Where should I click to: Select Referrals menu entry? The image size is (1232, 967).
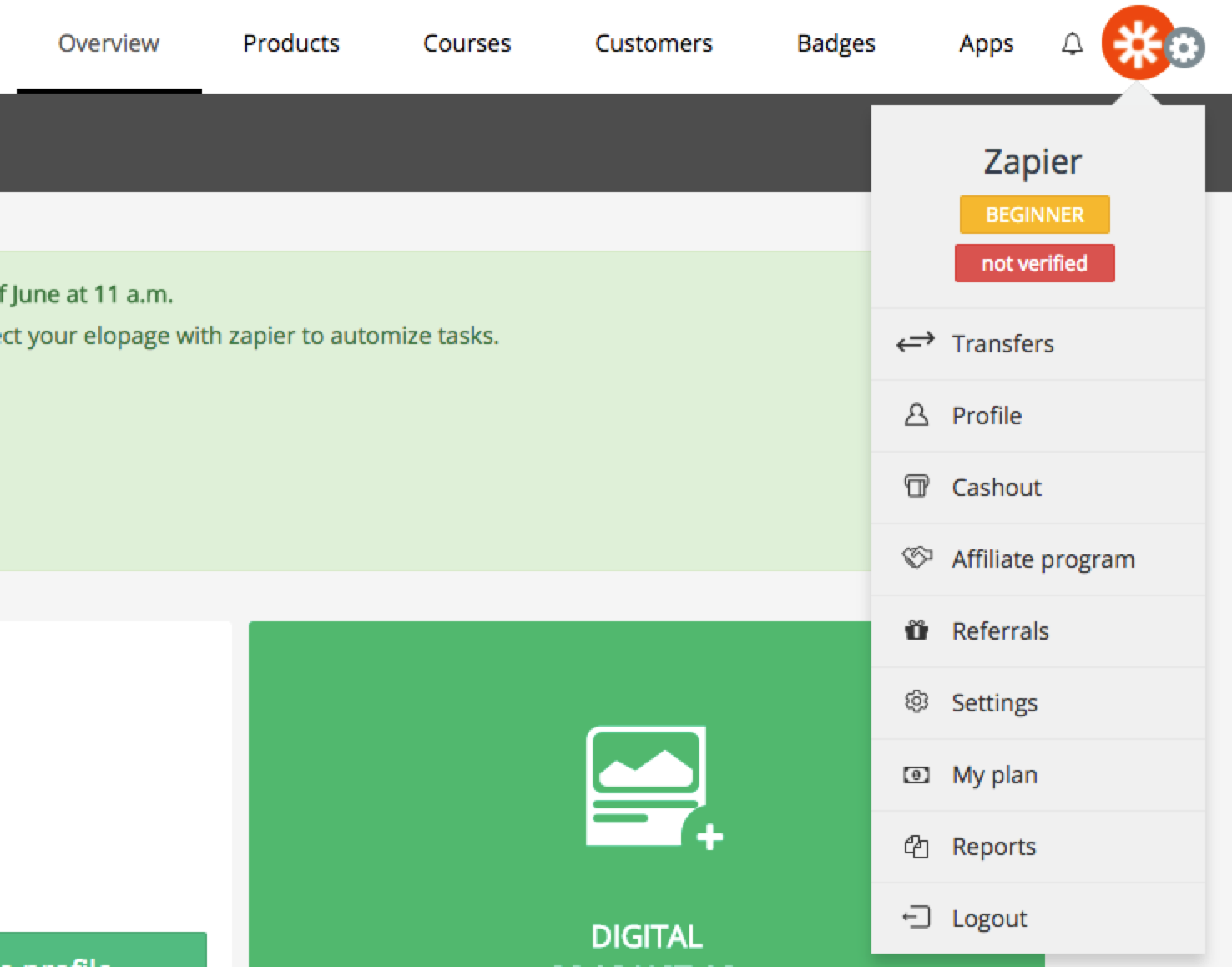[1038, 631]
